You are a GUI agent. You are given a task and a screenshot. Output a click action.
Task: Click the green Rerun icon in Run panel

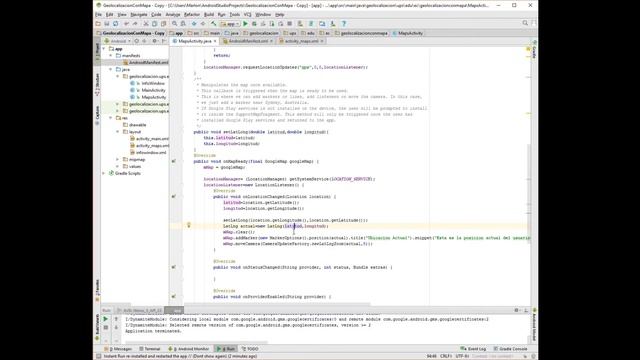(x=105, y=319)
